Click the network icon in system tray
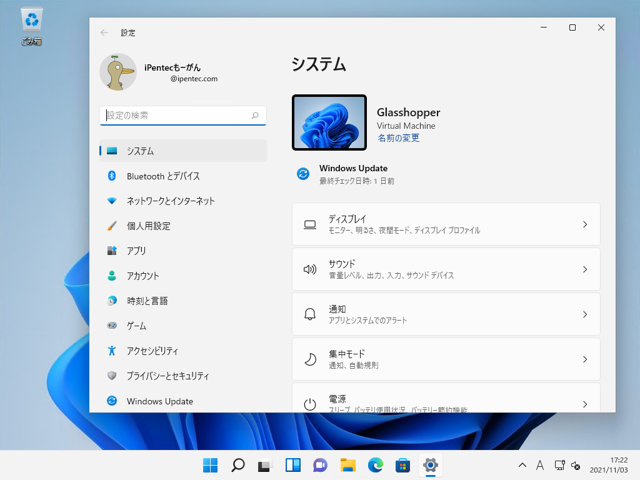The image size is (640, 480). tap(560, 465)
